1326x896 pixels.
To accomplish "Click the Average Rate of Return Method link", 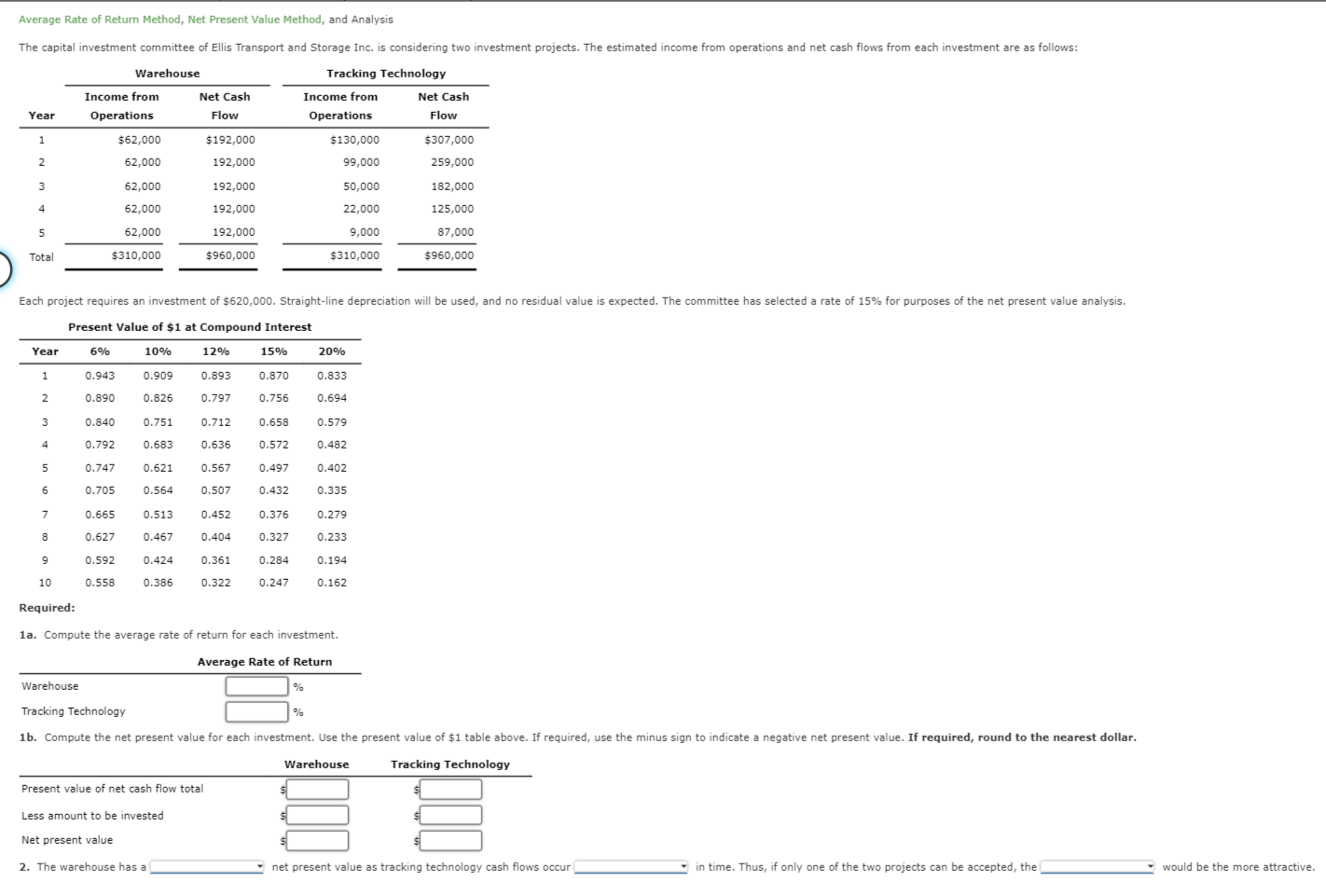I will tap(97, 19).
